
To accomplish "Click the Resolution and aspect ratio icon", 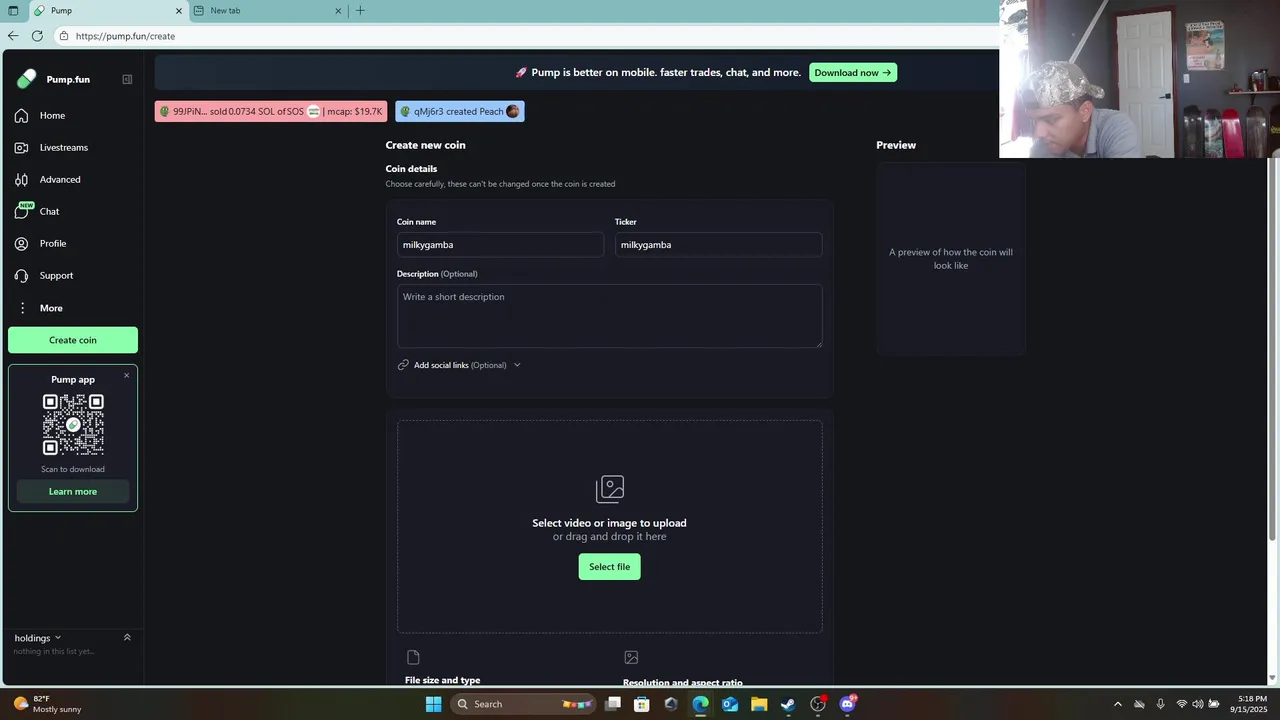I will (631, 657).
